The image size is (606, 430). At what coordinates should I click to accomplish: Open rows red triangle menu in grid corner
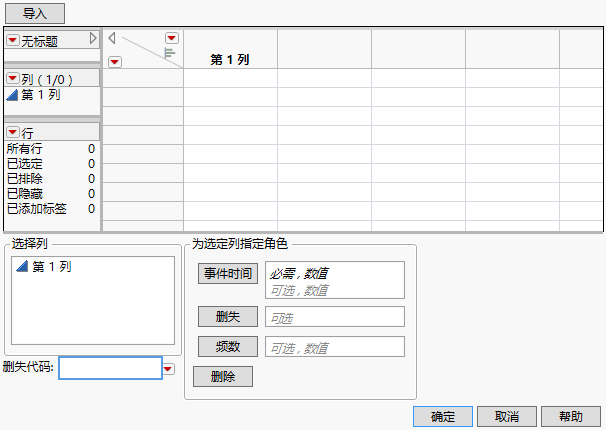coord(115,62)
